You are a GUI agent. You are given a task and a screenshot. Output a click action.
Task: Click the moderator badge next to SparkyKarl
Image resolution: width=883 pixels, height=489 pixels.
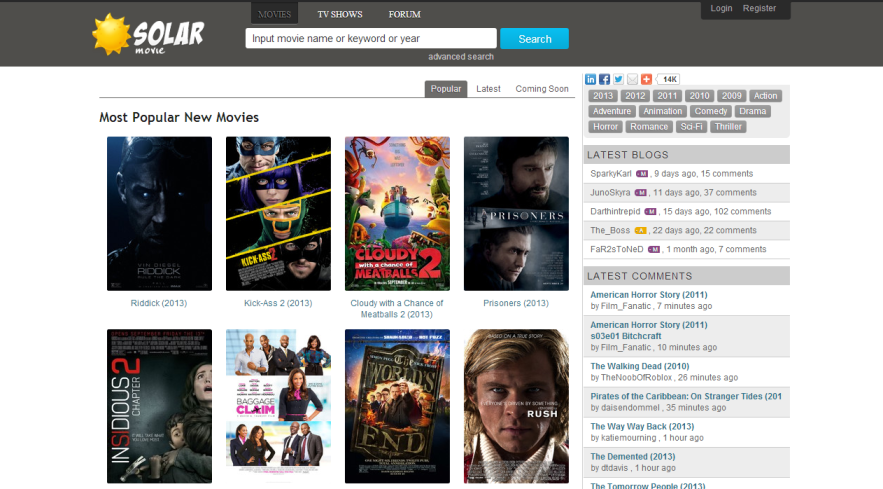point(642,174)
